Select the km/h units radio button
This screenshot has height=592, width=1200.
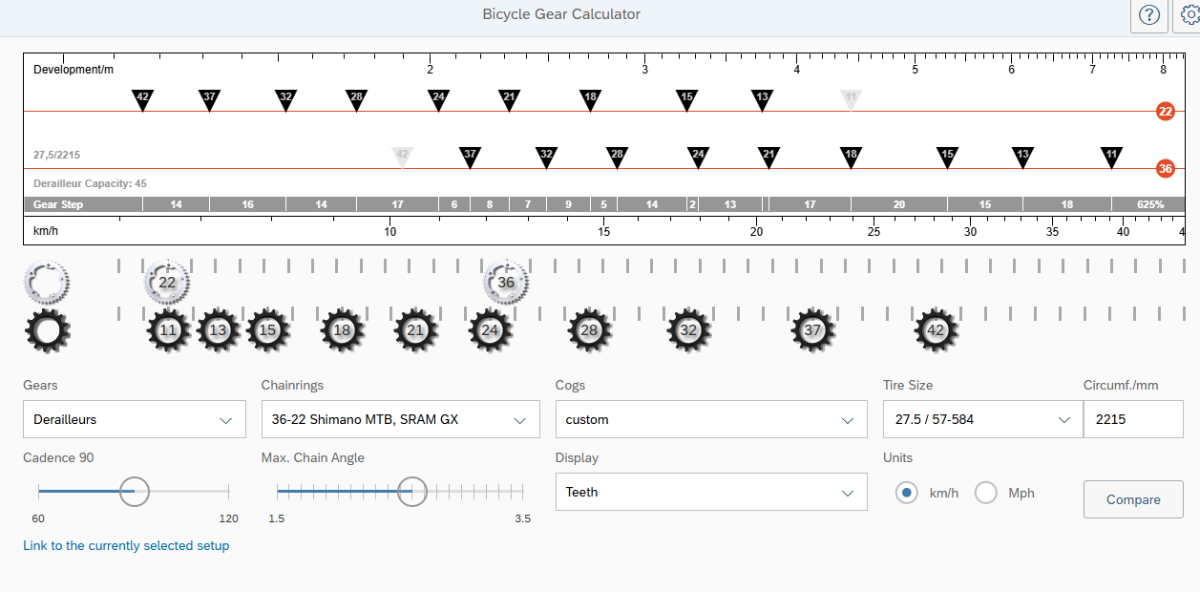click(x=906, y=492)
